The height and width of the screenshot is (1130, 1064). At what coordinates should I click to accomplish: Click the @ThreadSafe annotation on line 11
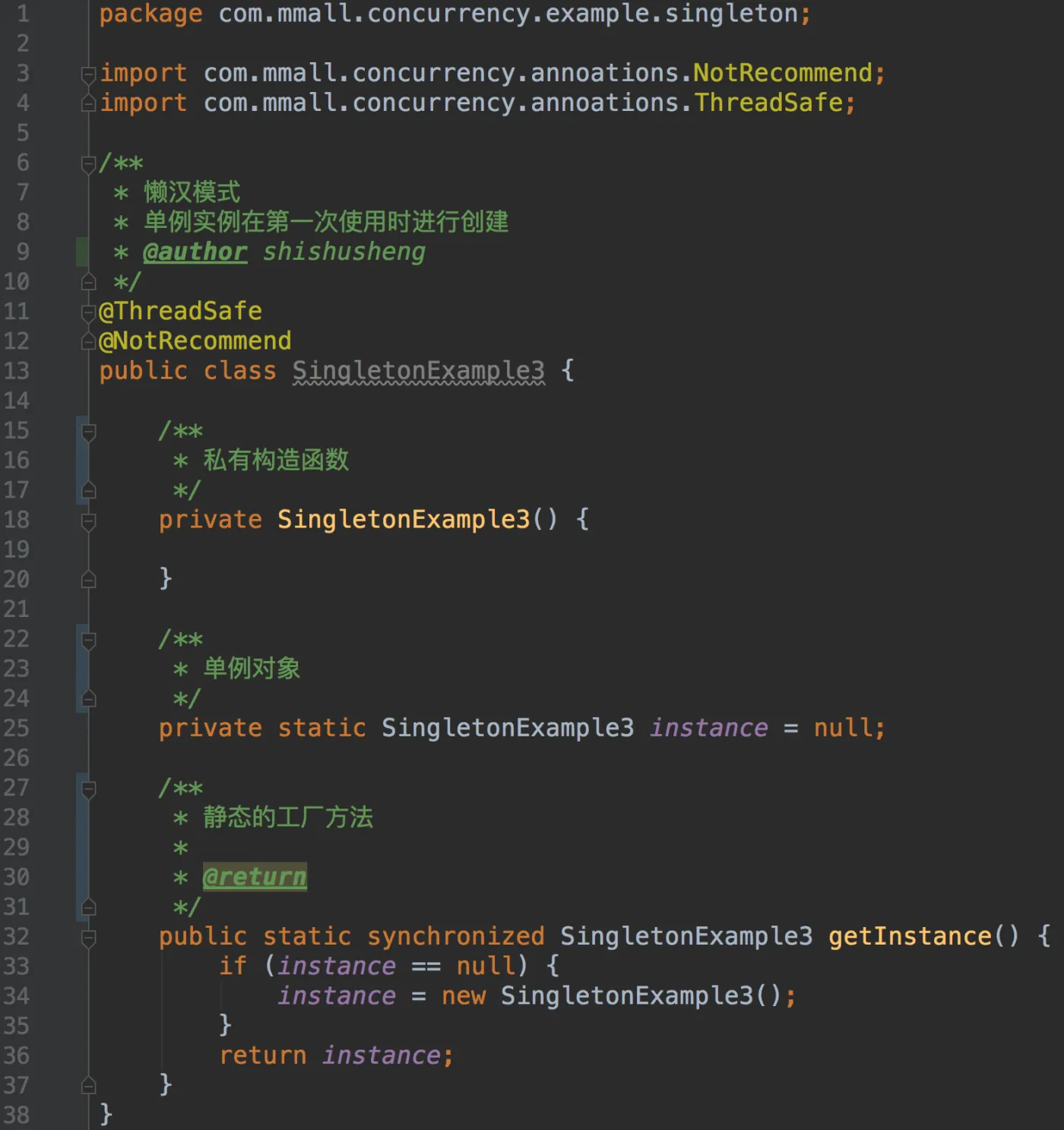180,311
